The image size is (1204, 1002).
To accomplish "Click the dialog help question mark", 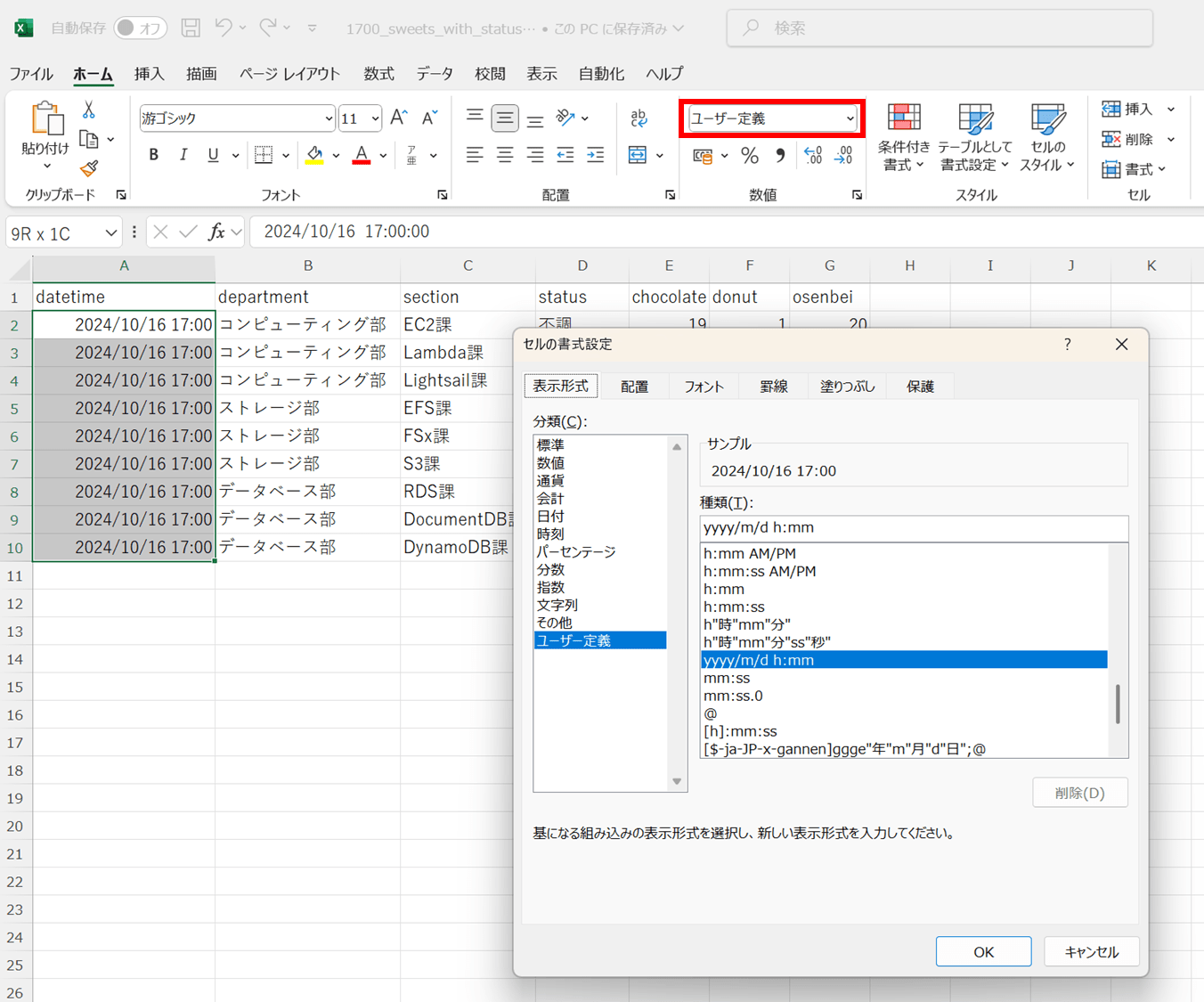I will point(1068,345).
